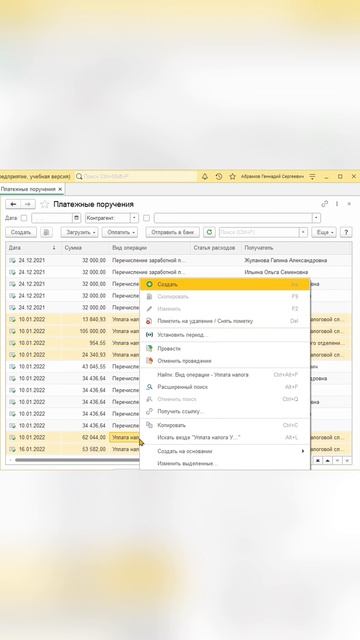Open the history clock icon
Viewport: 360px width, 640px height.
pyautogui.click(x=219, y=176)
